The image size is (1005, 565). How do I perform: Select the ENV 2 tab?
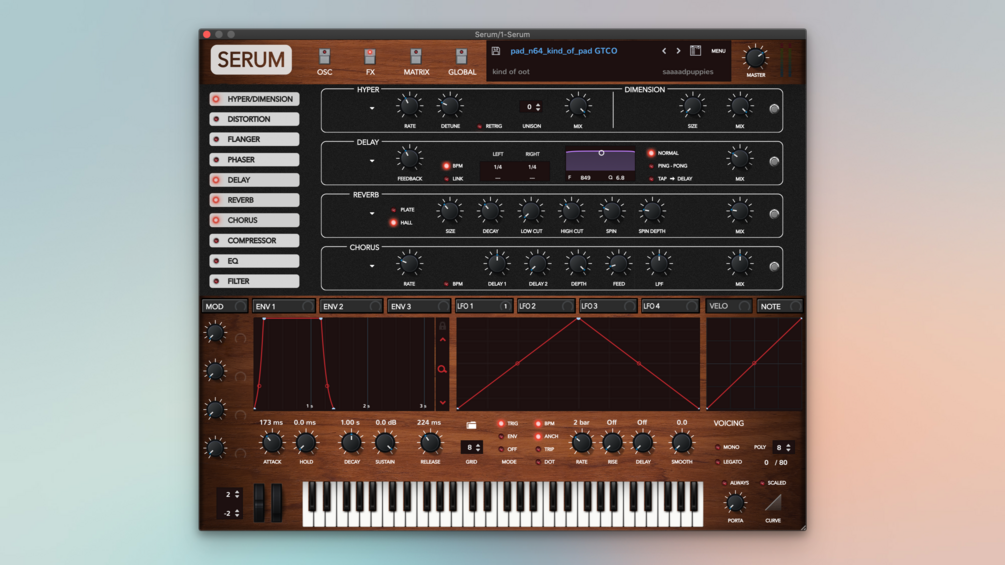tap(351, 306)
